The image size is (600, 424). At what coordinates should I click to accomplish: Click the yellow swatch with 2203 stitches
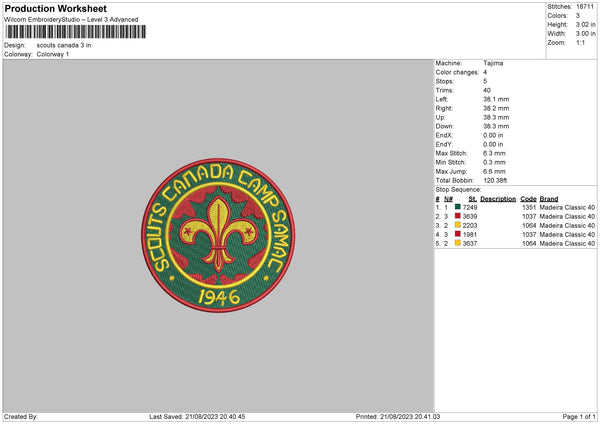[457, 225]
